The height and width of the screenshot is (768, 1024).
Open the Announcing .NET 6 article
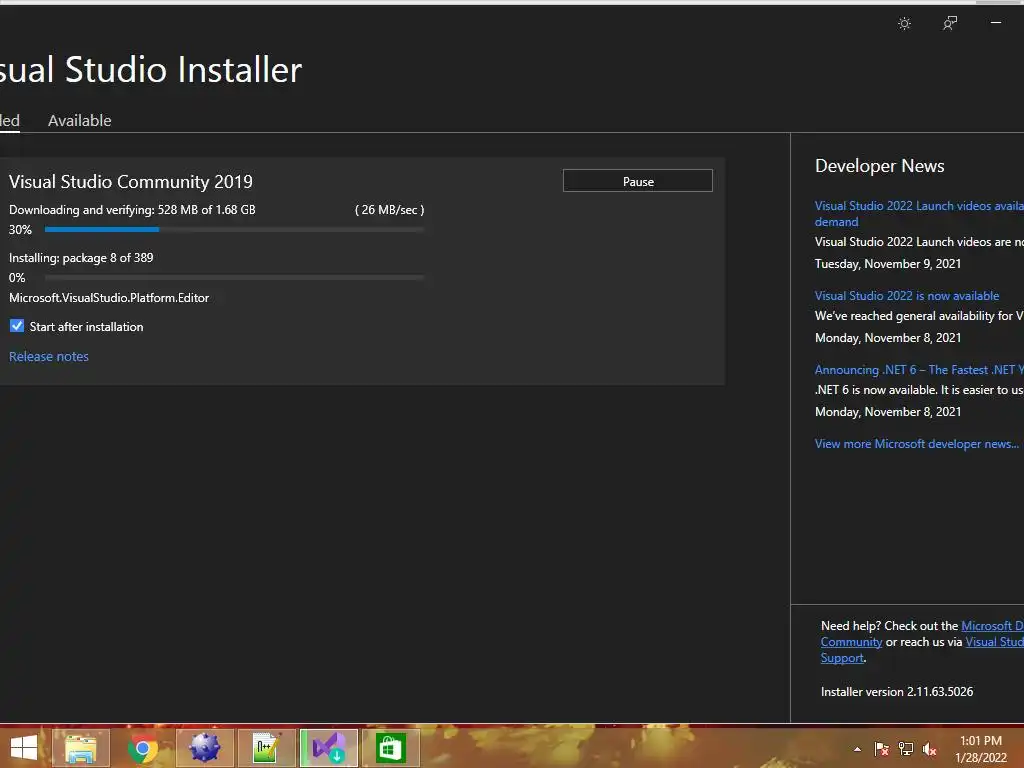[919, 370]
